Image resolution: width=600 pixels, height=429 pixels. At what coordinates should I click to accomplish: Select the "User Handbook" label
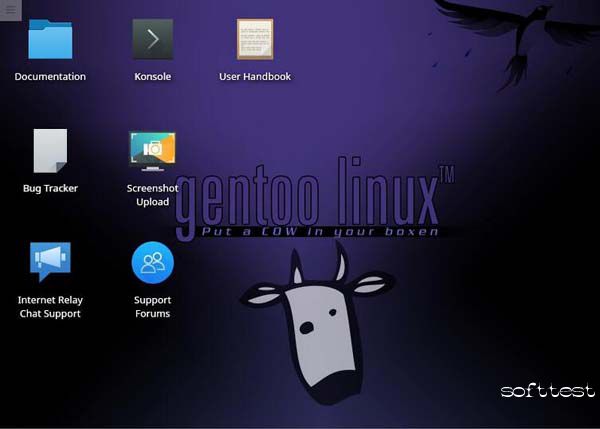pos(255,77)
